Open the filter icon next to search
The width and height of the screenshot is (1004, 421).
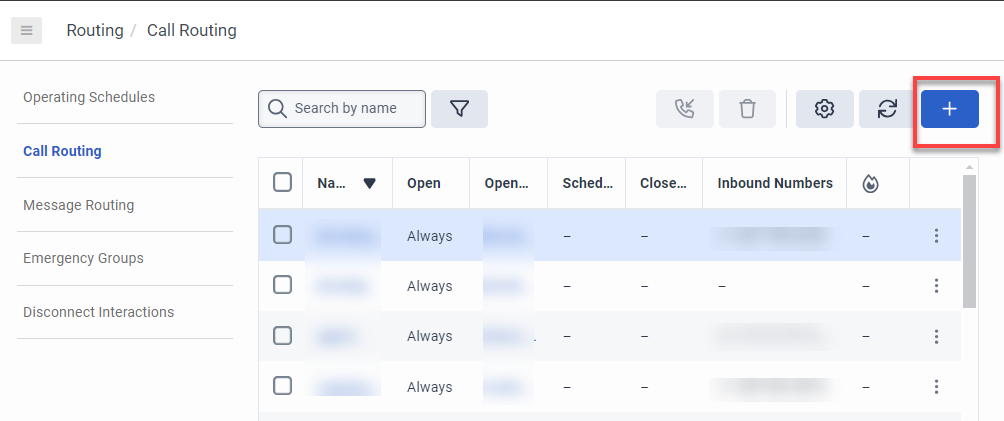[x=459, y=109]
